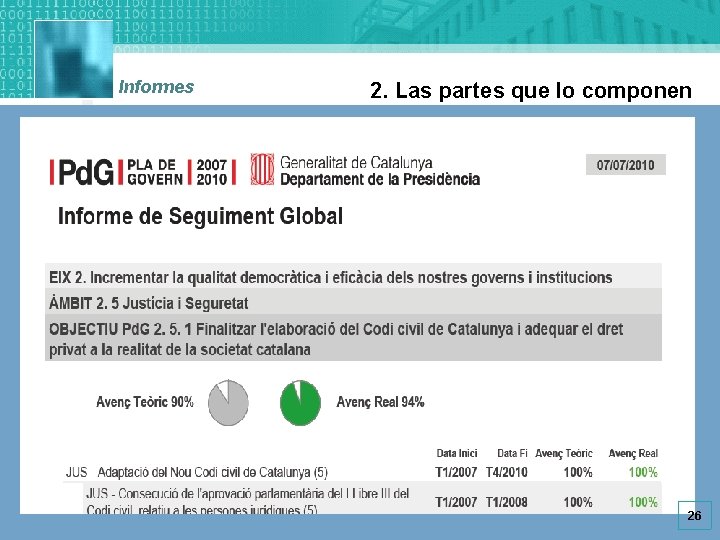This screenshot has width=720, height=540.
Task: Click the 07/07/2010 date box
Action: coord(625,165)
